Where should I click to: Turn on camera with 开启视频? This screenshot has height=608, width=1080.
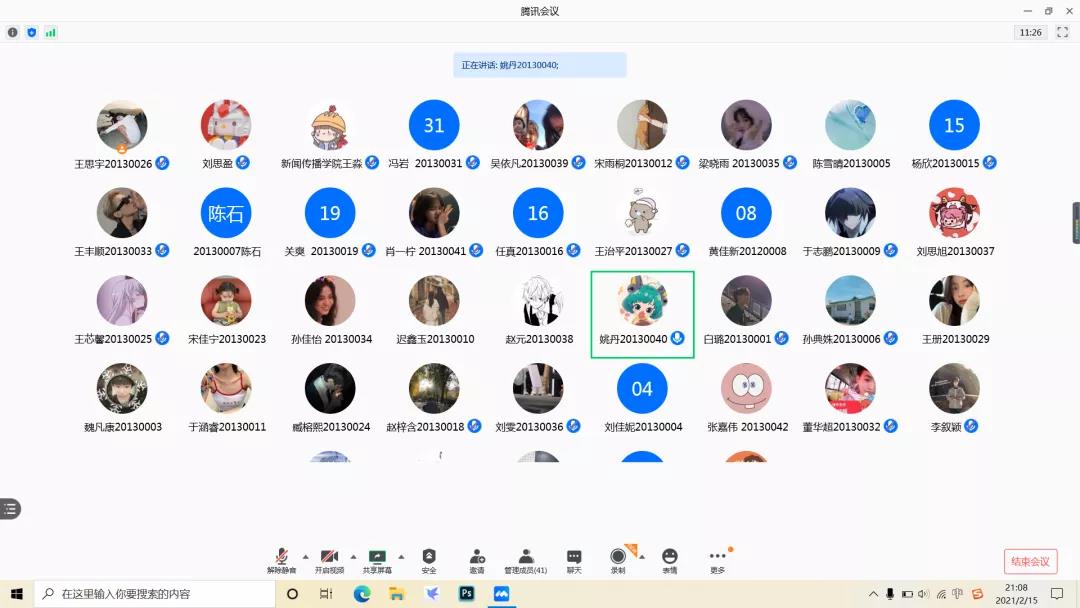pyautogui.click(x=329, y=560)
